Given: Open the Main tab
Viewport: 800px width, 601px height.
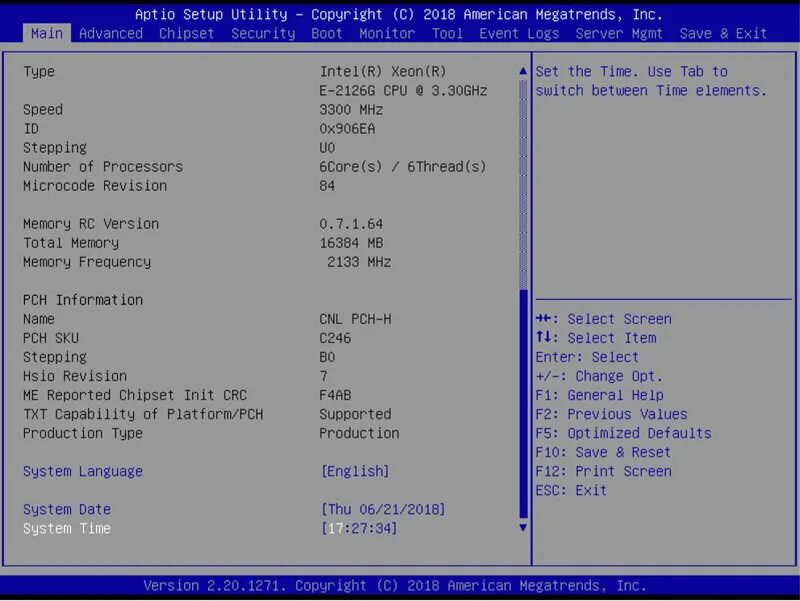Looking at the screenshot, I should pos(46,34).
